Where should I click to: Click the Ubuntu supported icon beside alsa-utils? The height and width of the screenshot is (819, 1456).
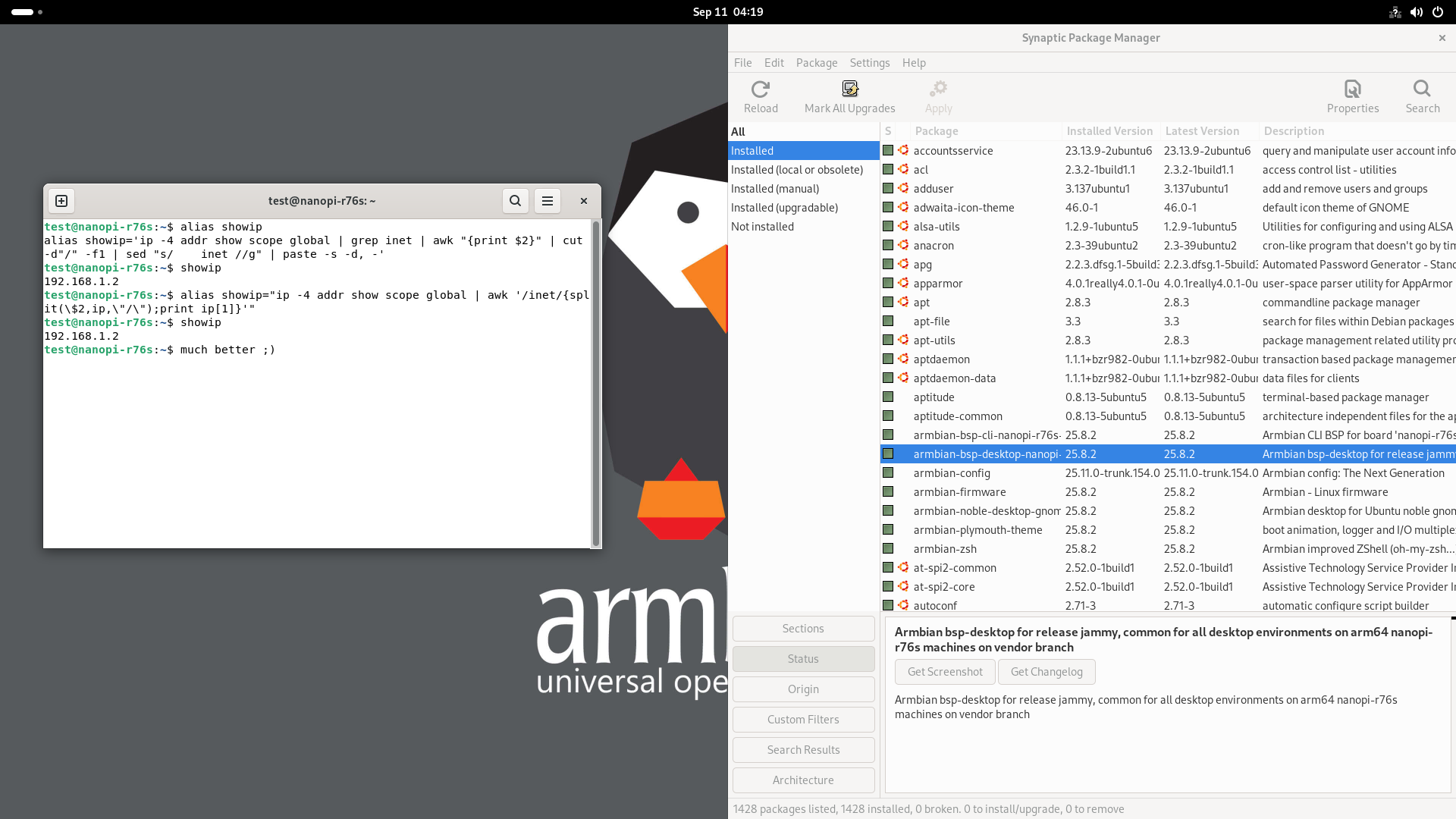coord(903,226)
